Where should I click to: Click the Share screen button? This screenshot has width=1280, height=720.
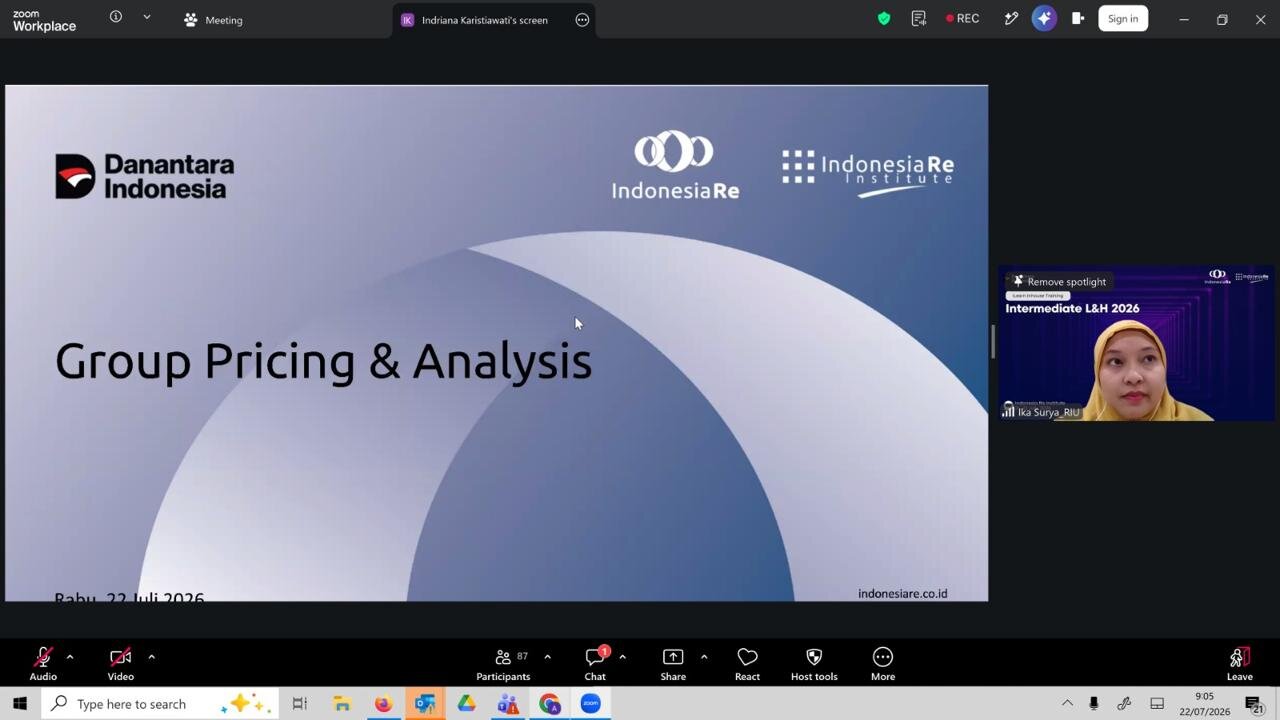(x=673, y=663)
